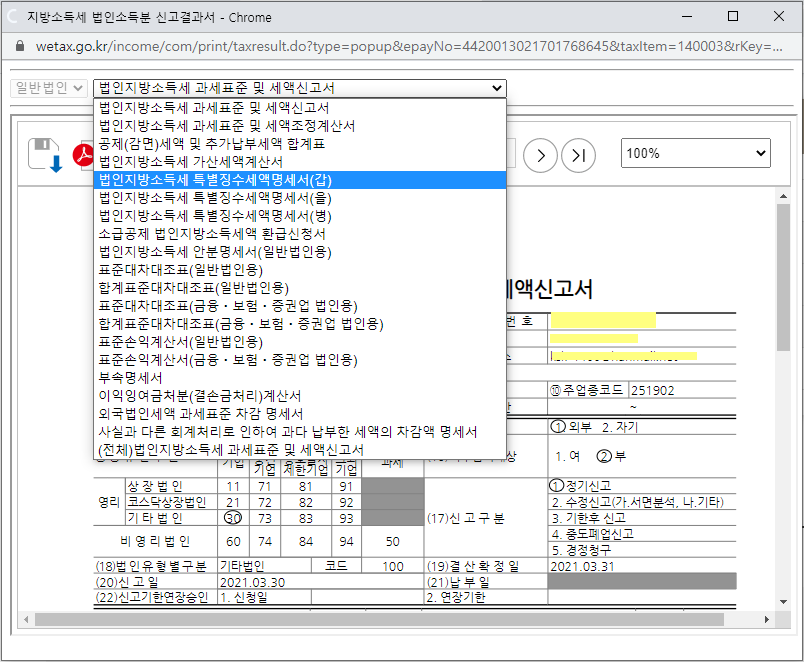Click the lock icon in address bar
The image size is (804, 662).
tap(18, 47)
